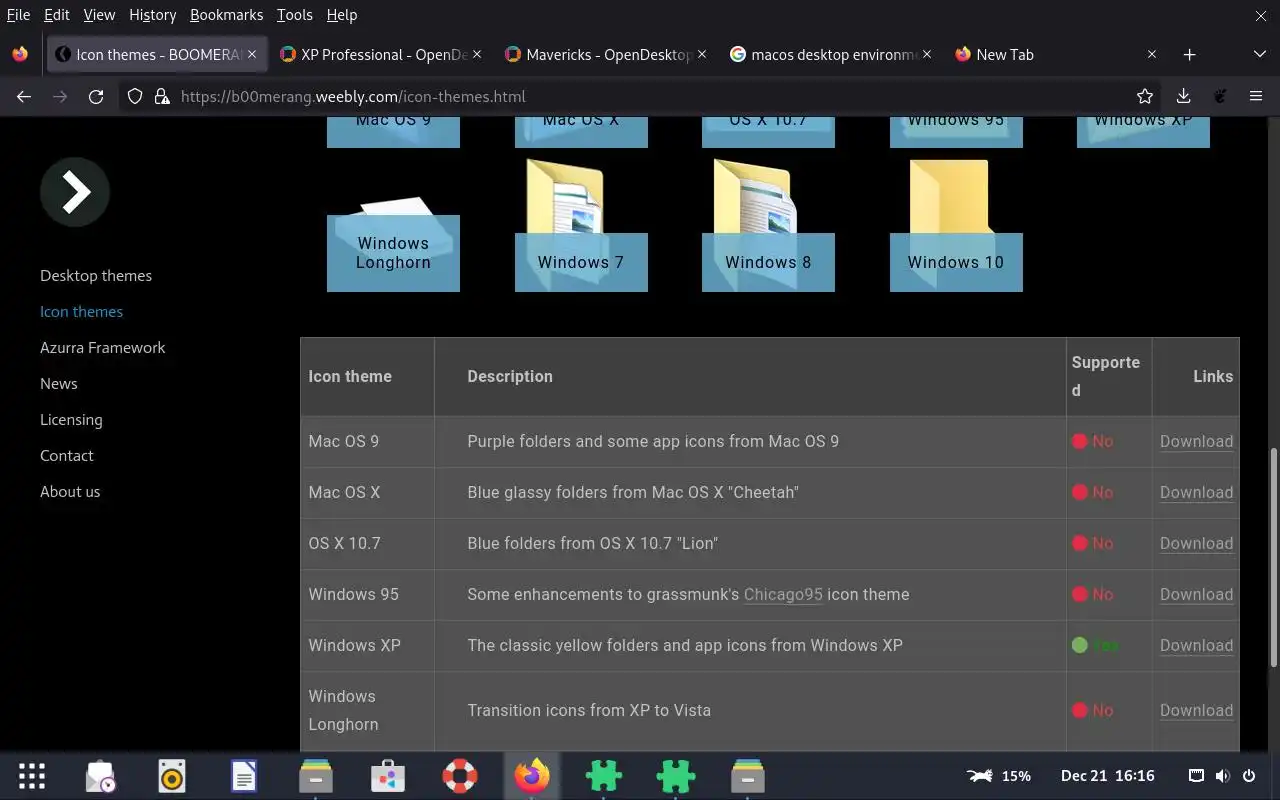Open the software store bag icon

coord(388,776)
